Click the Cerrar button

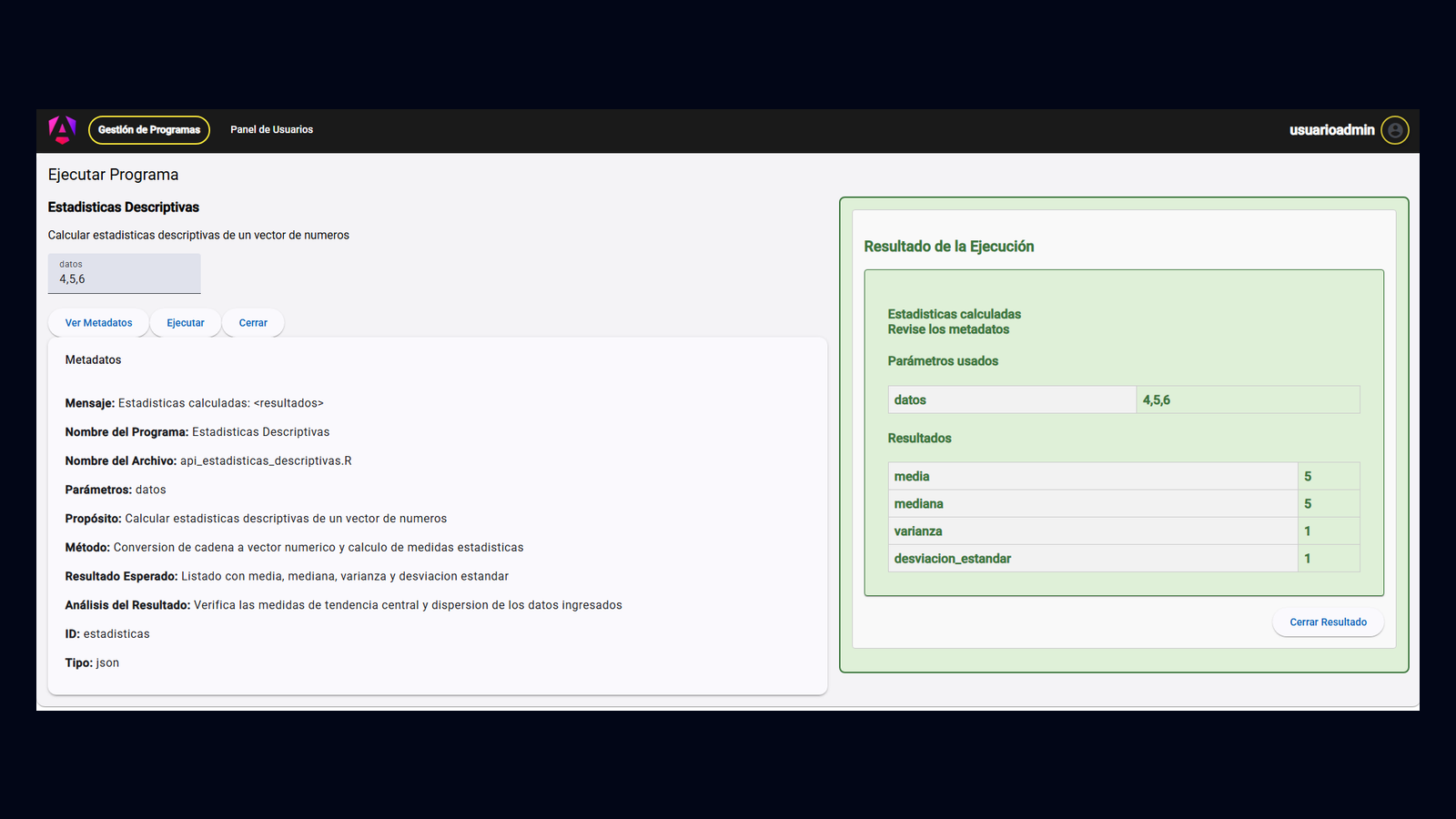253,323
